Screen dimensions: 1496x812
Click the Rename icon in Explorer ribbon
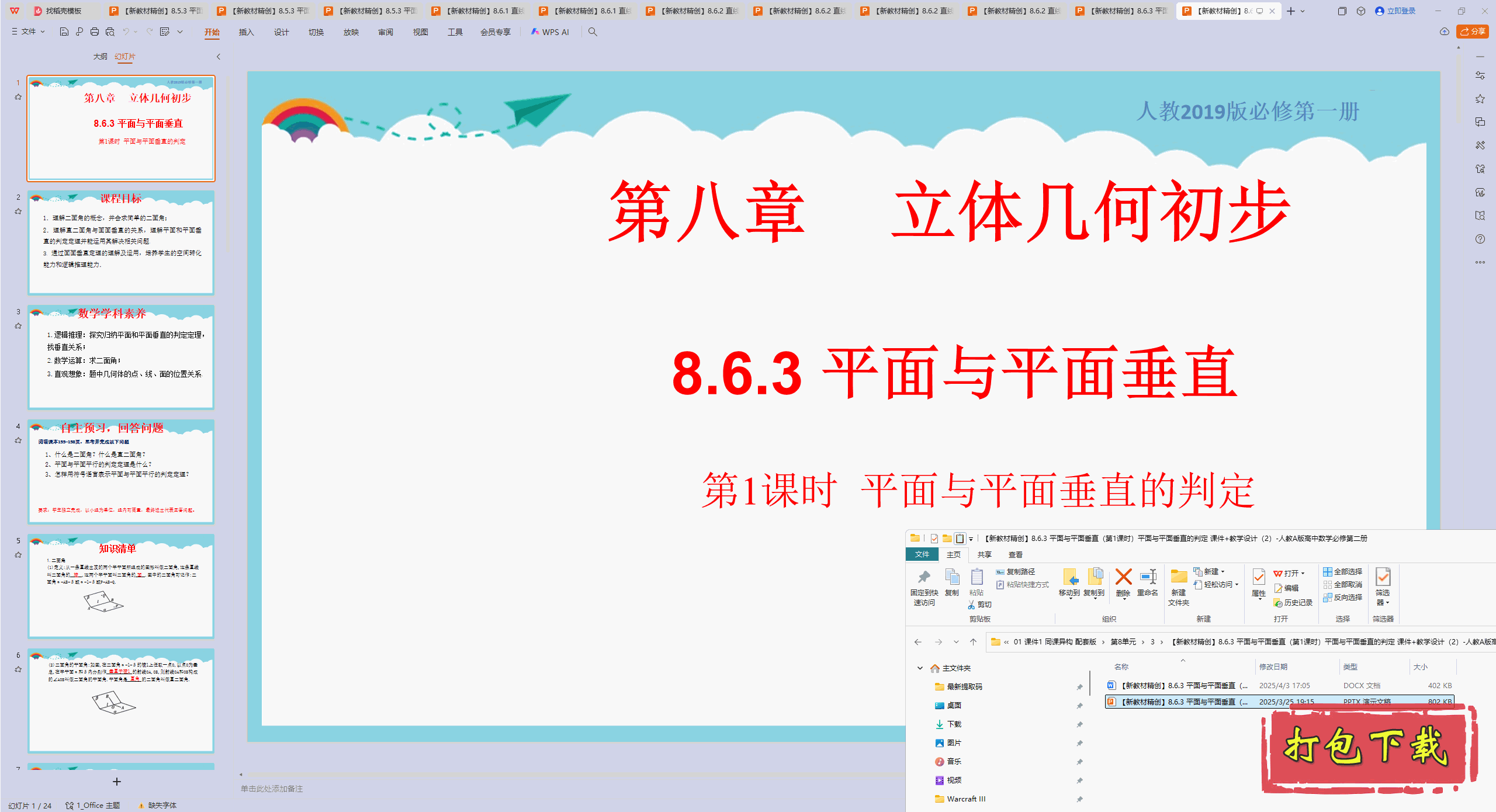pyautogui.click(x=1148, y=577)
